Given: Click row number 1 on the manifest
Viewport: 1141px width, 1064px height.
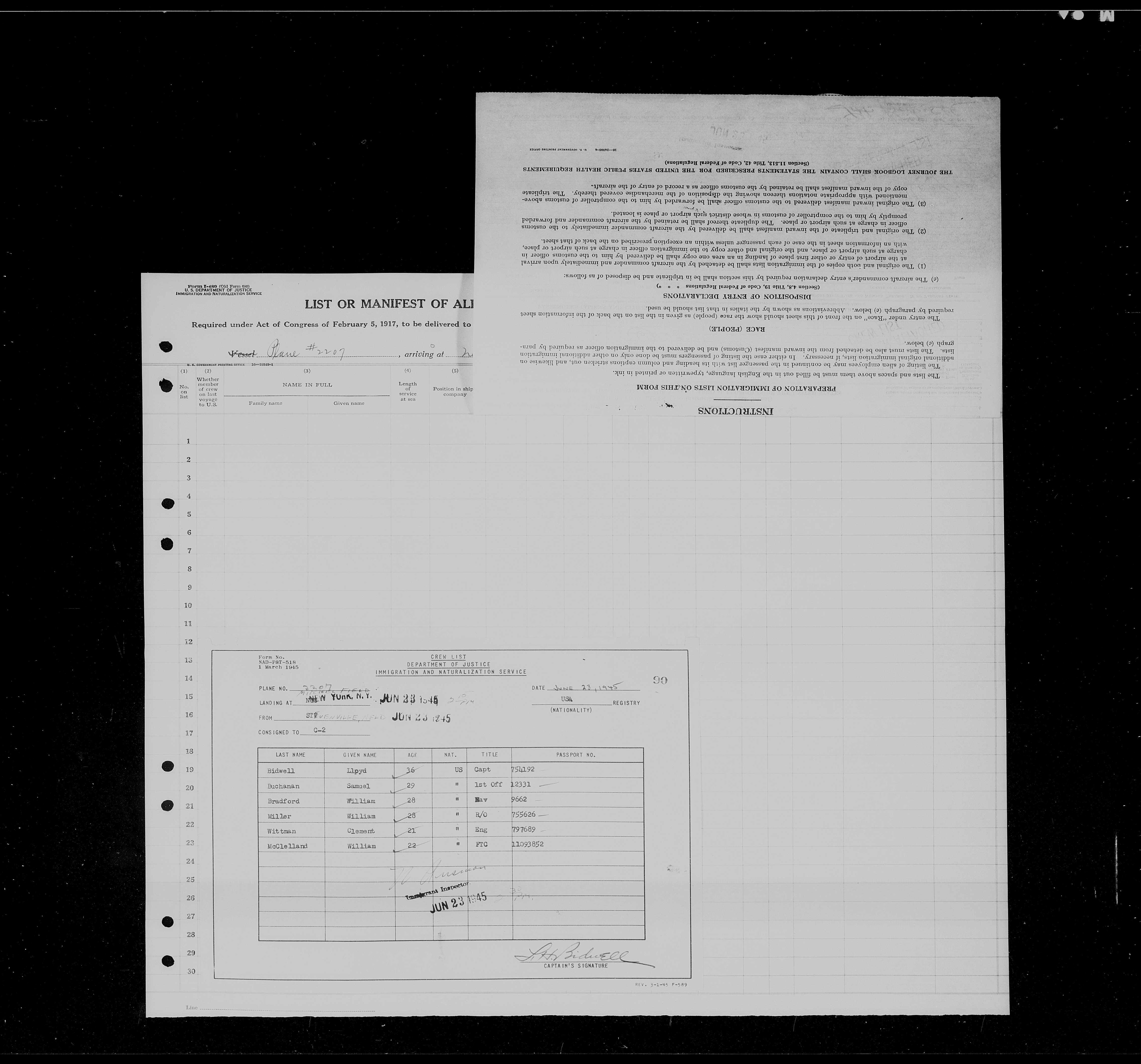Looking at the screenshot, I should click(188, 441).
